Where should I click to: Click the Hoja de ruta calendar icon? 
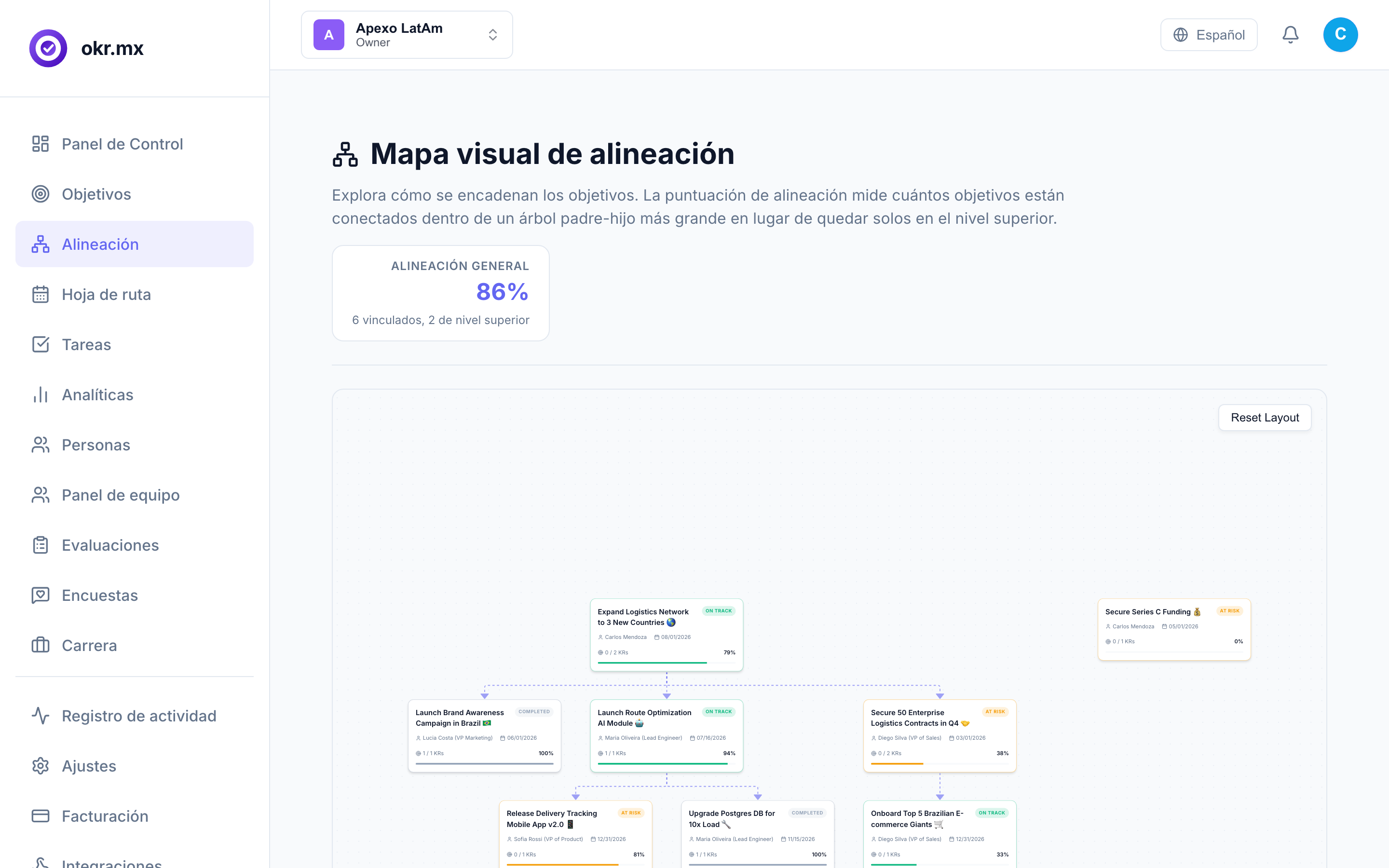click(x=40, y=295)
